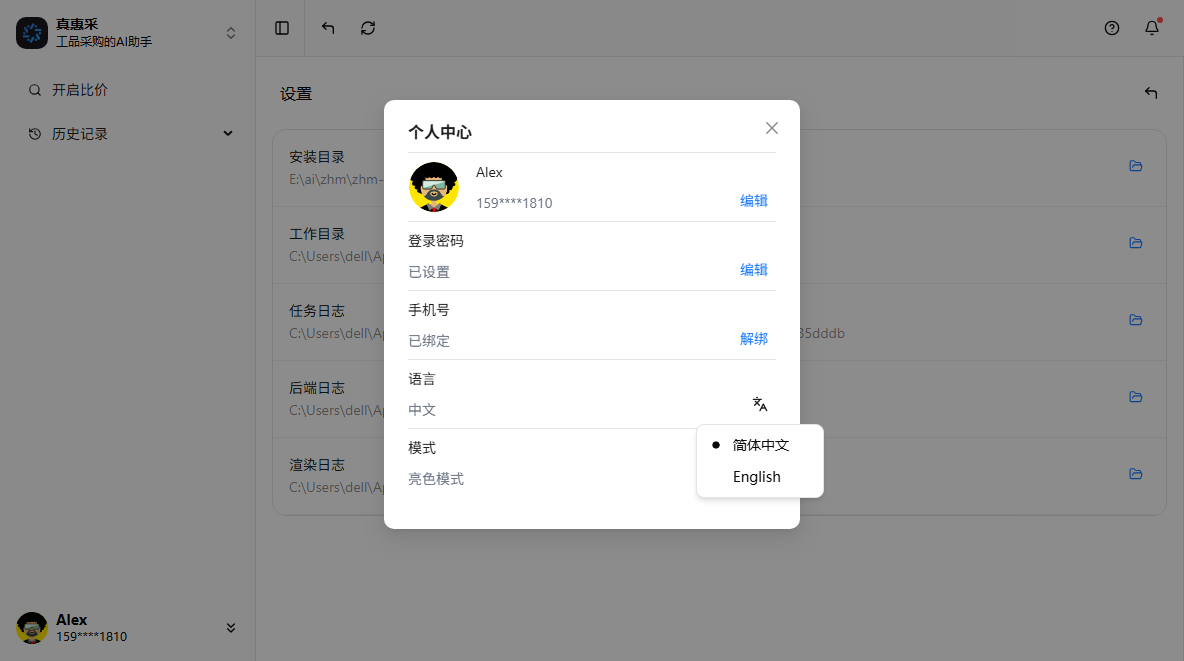Image resolution: width=1184 pixels, height=661 pixels.
Task: Click Alex's avatar in the personal center dialog
Action: [434, 187]
